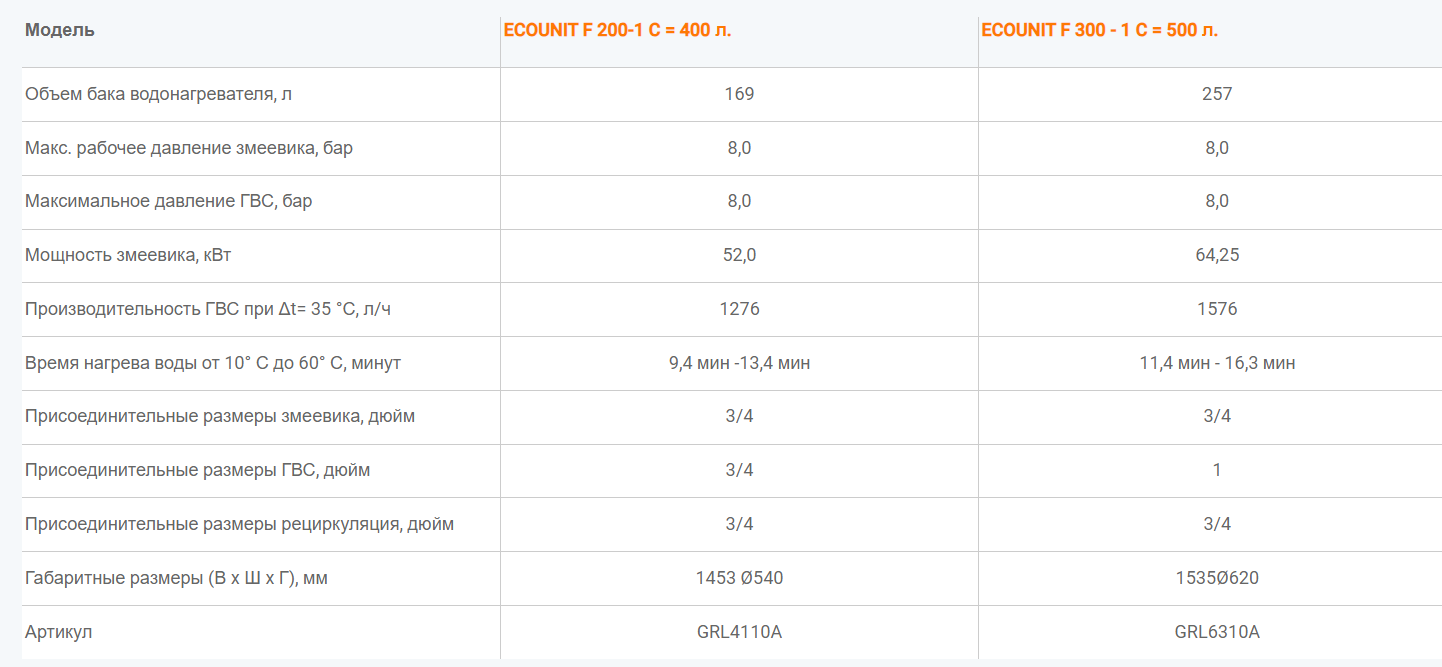
Task: Click the Максимальное давление ГВС, бар label
Action: (x=168, y=201)
